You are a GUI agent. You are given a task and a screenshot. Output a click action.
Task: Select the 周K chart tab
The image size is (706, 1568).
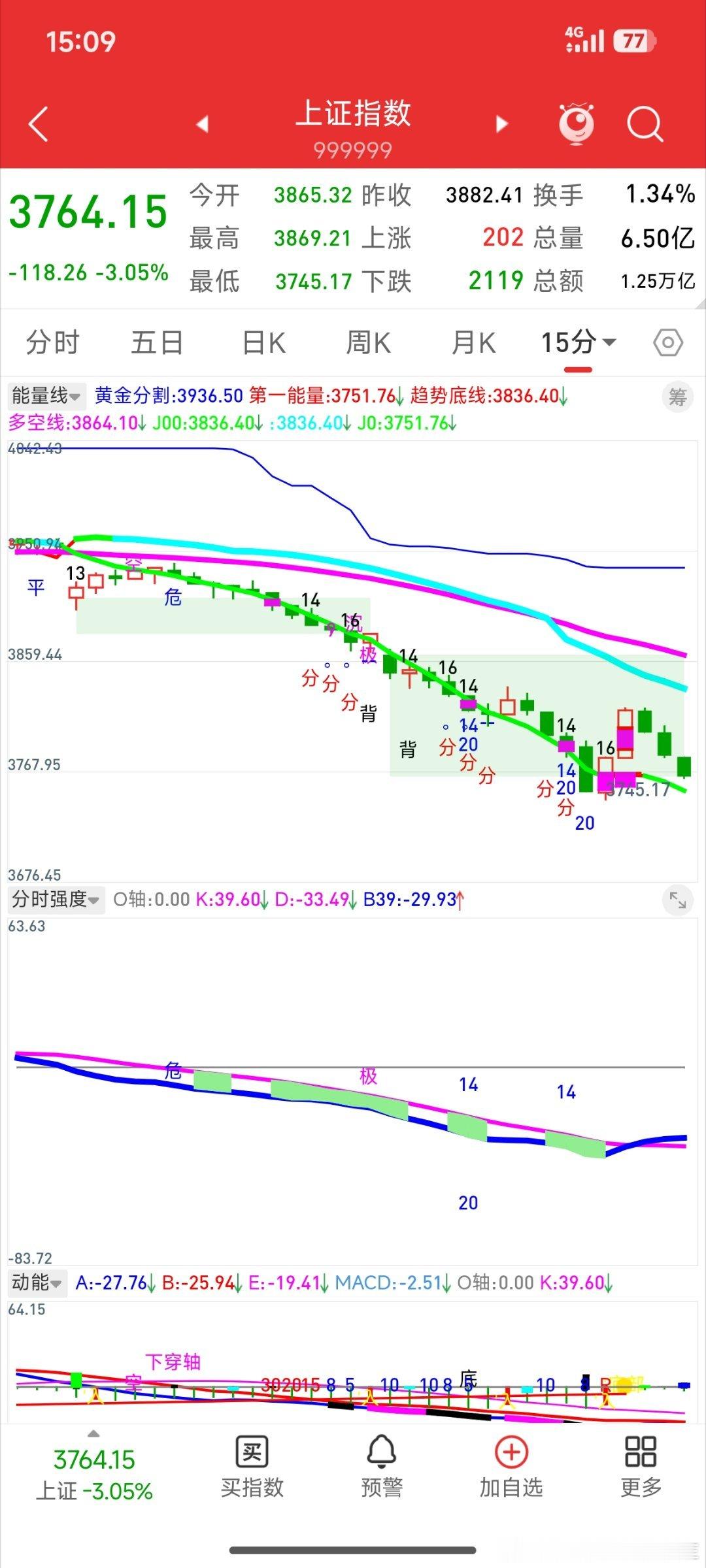(368, 342)
